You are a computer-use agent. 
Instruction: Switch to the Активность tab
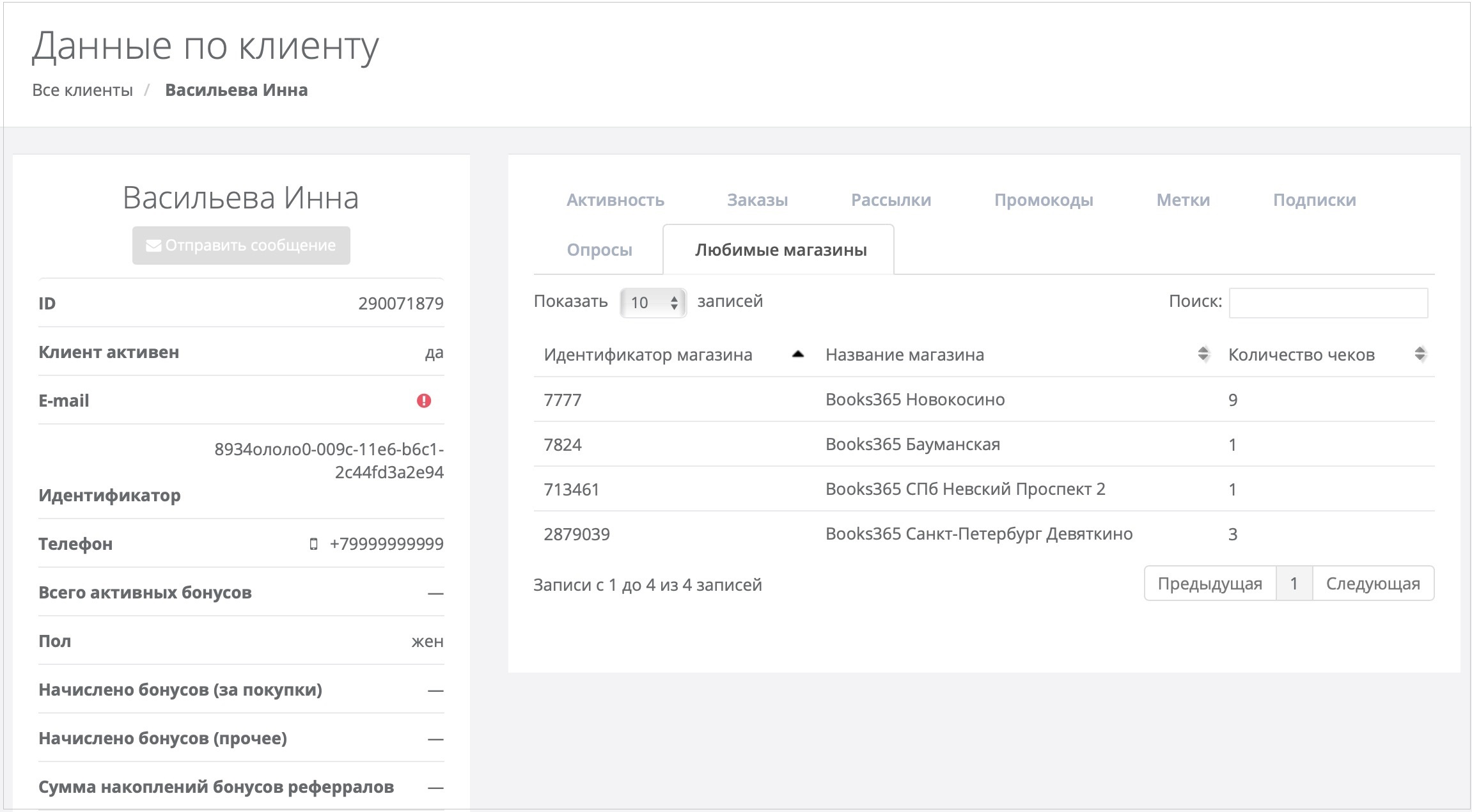pos(615,200)
